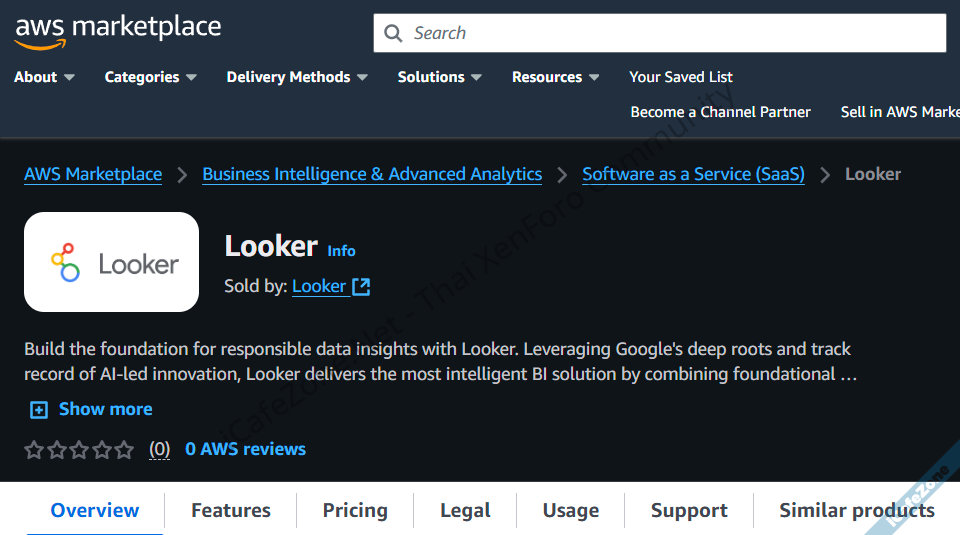Open the Categories dropdown
The image size is (960, 535).
150,77
